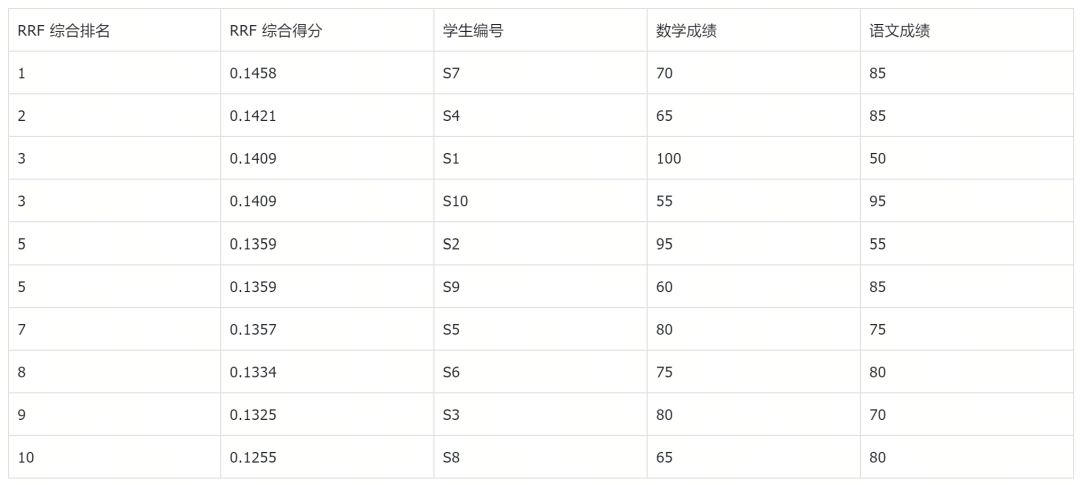Viewport: 1080px width, 485px height.
Task: Select the Chinese score 95 cell
Action: pos(877,201)
